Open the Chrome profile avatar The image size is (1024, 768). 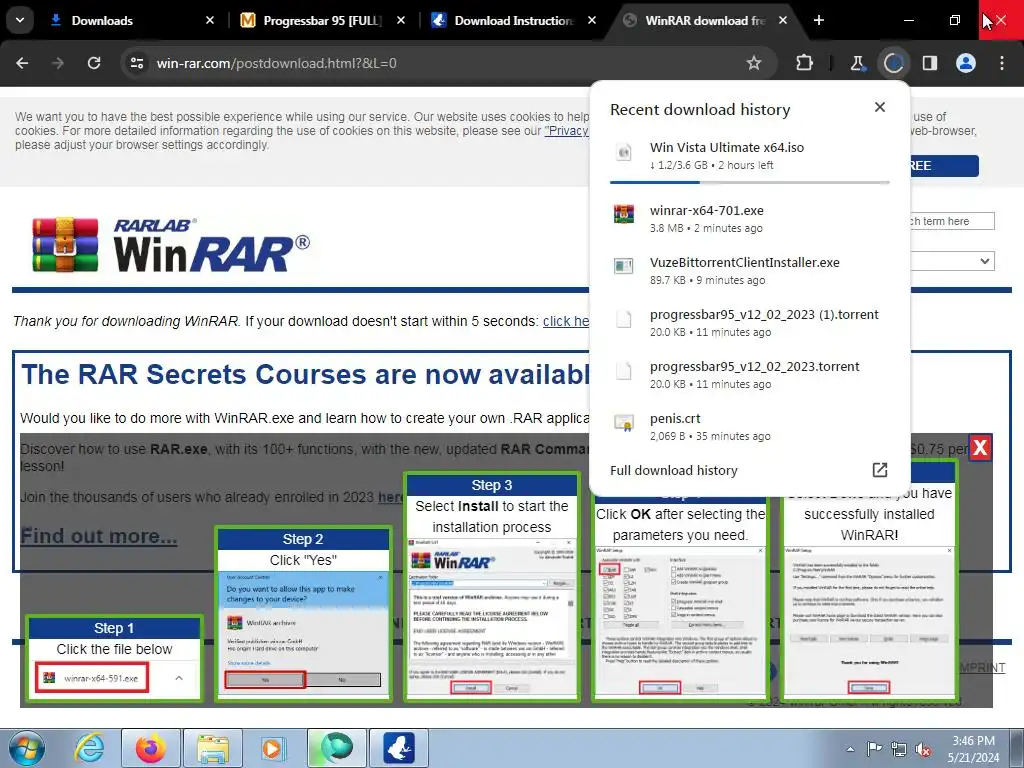(966, 63)
